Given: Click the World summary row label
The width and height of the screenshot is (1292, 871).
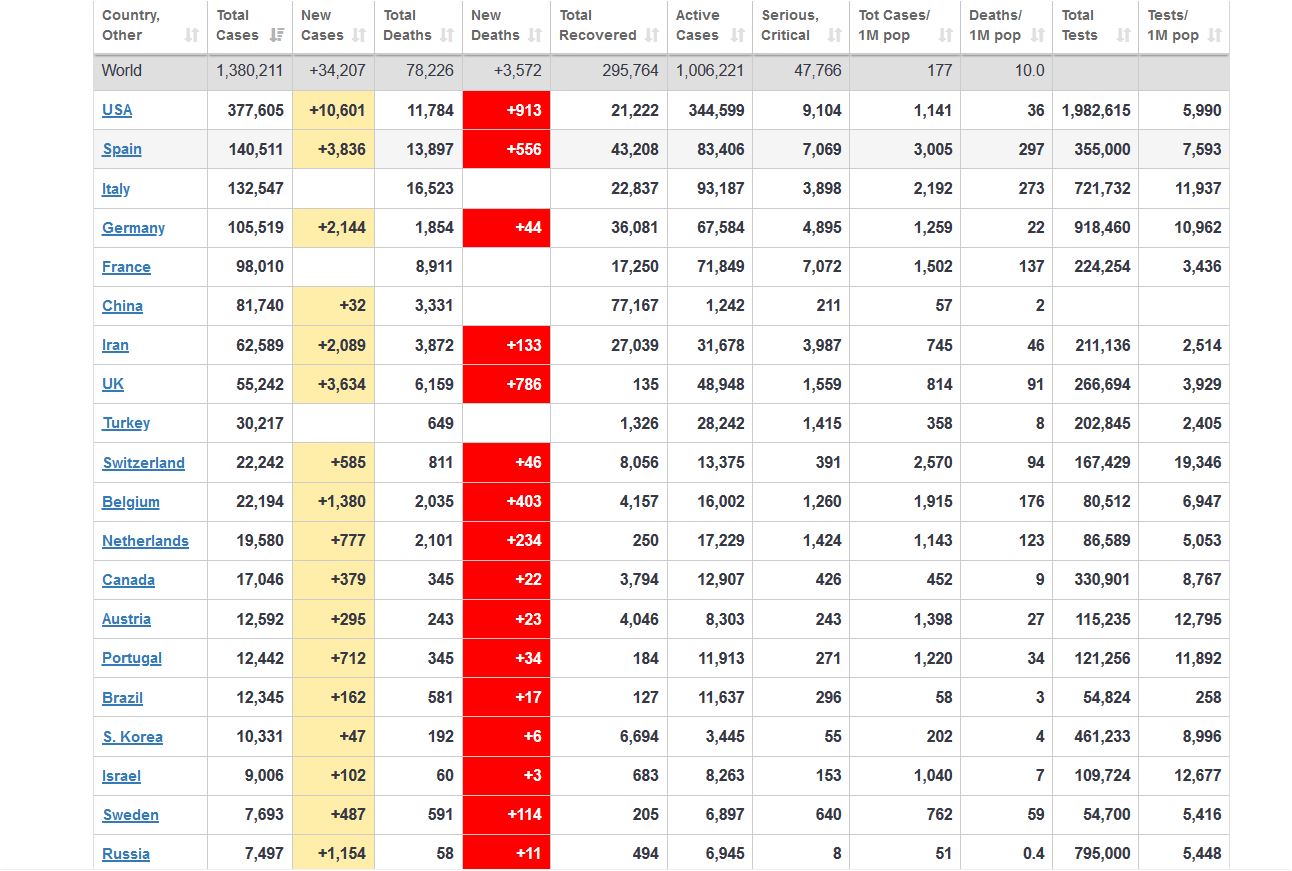Looking at the screenshot, I should coord(122,71).
